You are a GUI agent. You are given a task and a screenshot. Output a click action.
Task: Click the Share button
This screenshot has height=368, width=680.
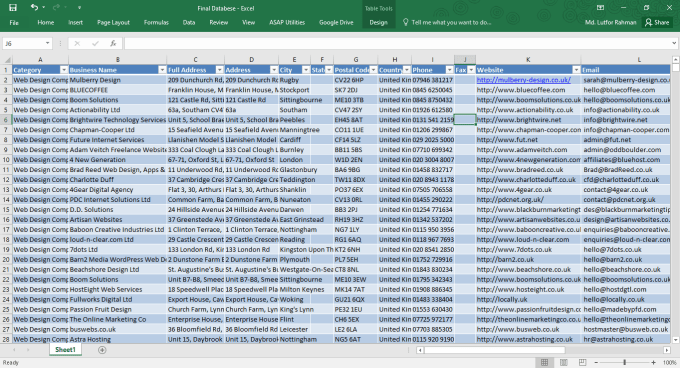pyautogui.click(x=657, y=23)
